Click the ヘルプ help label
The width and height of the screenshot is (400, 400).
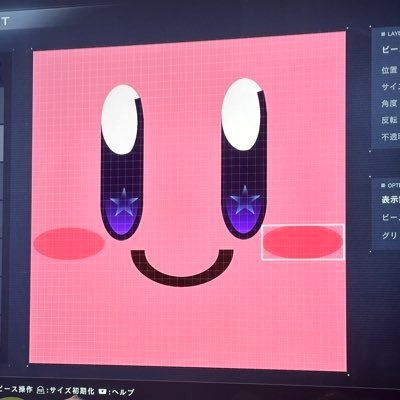[x=123, y=392]
